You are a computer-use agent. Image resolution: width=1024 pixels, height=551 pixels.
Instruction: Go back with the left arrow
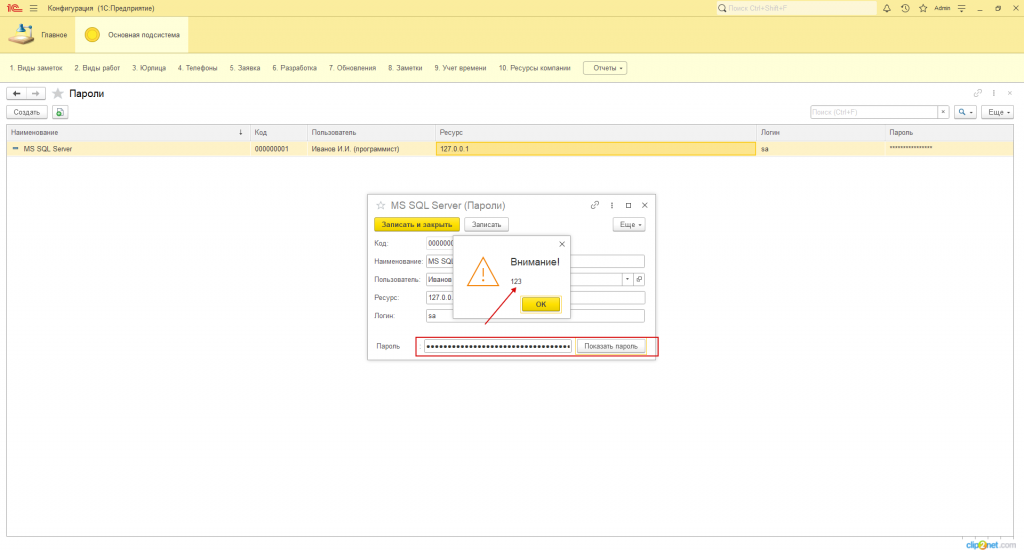pyautogui.click(x=16, y=93)
